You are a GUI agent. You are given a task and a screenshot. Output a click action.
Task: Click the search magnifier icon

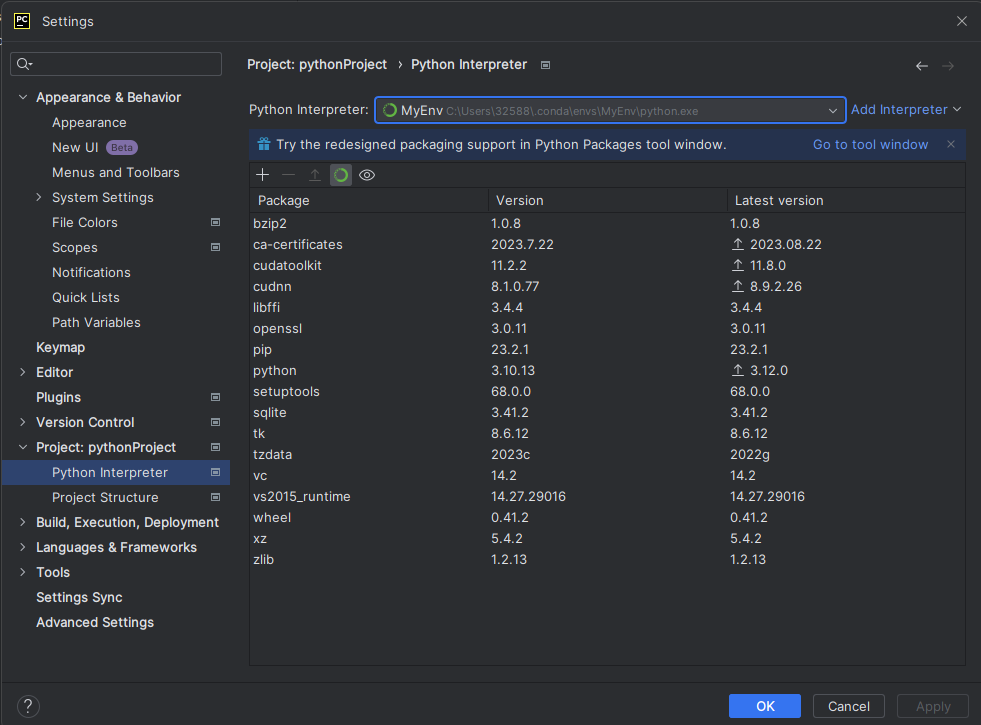point(24,64)
